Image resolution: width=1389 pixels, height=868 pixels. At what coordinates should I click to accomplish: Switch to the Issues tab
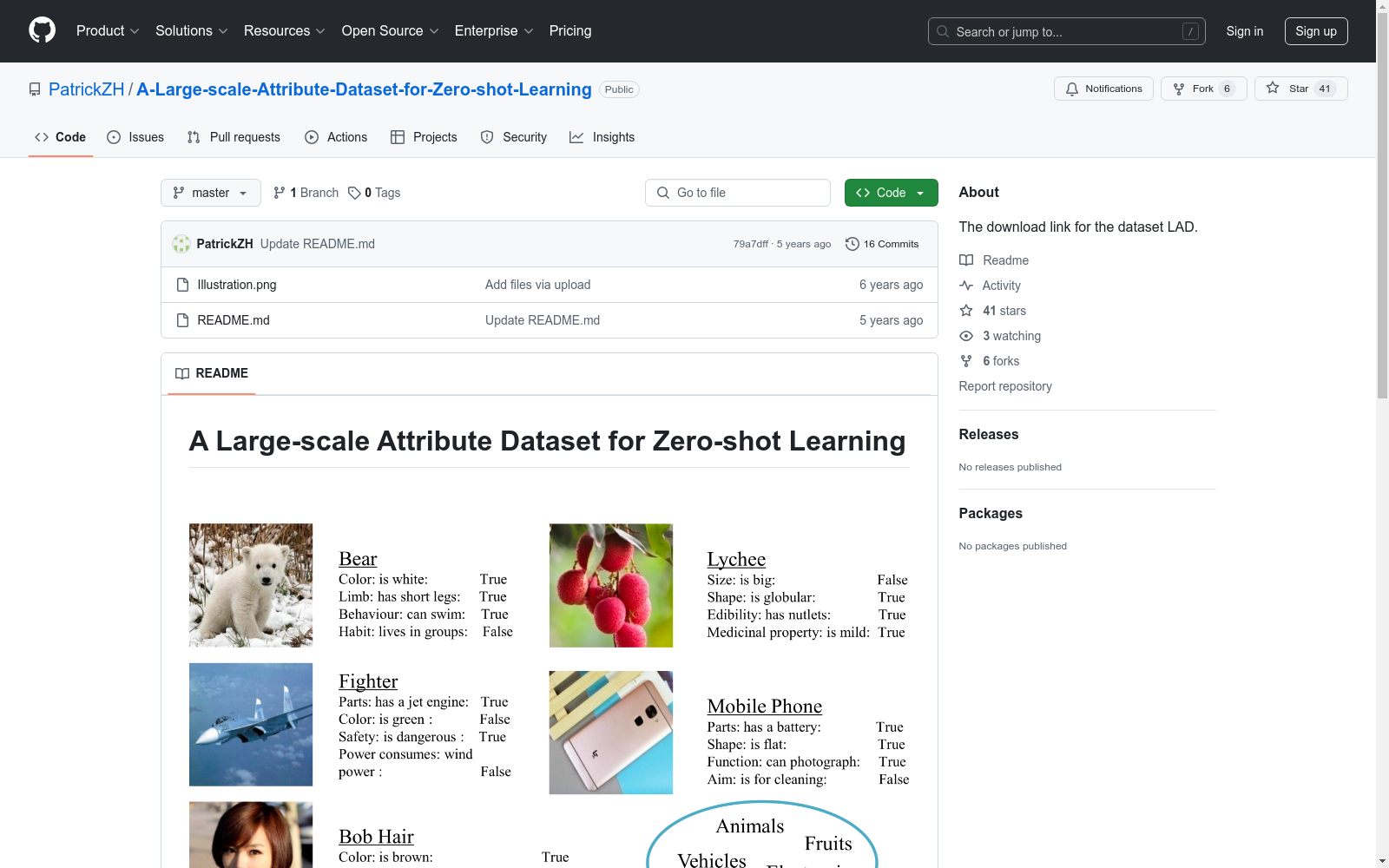click(x=135, y=137)
